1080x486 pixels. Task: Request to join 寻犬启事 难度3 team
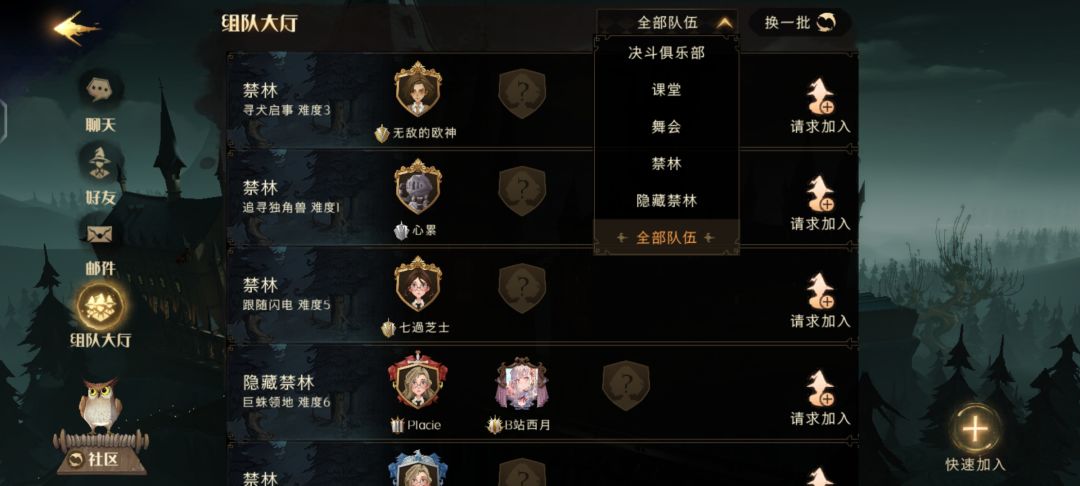[820, 107]
